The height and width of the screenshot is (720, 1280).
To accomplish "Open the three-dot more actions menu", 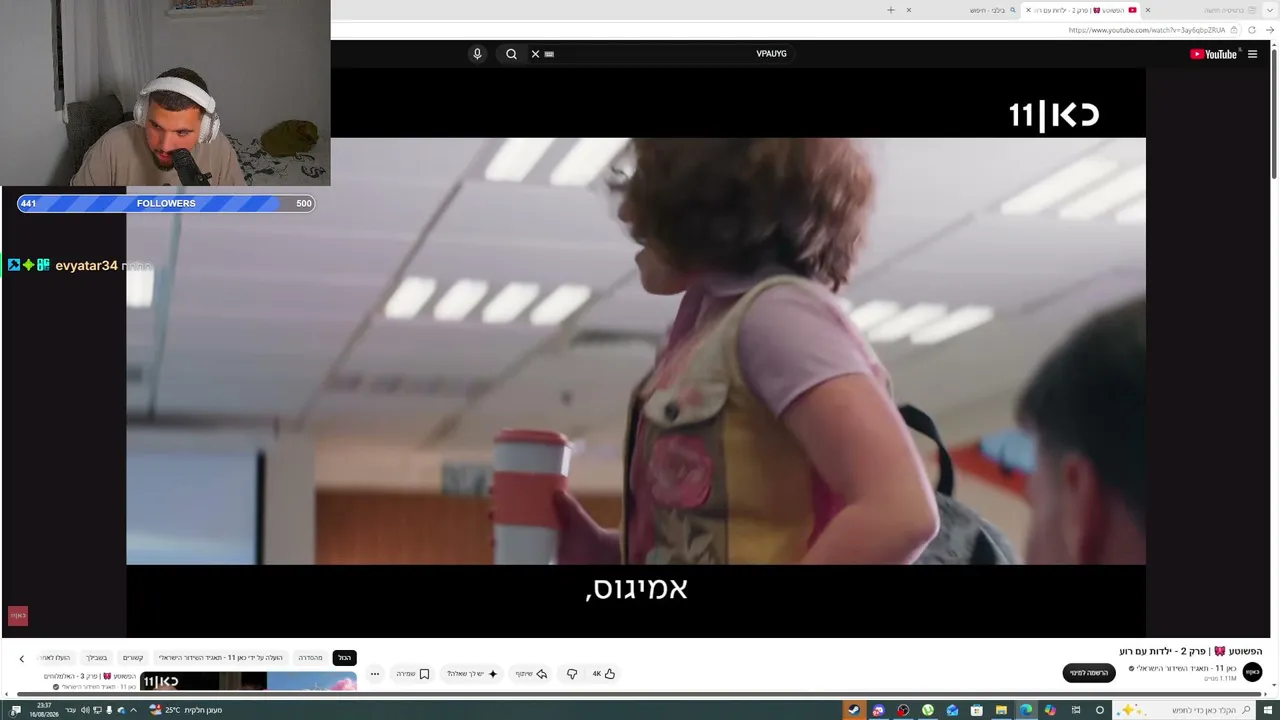I will coord(375,674).
